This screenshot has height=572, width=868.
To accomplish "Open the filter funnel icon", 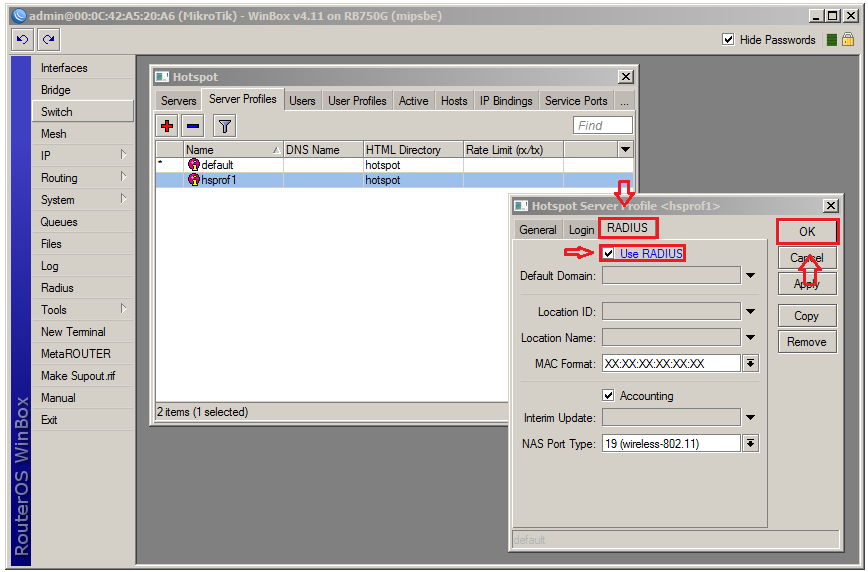I will click(225, 125).
